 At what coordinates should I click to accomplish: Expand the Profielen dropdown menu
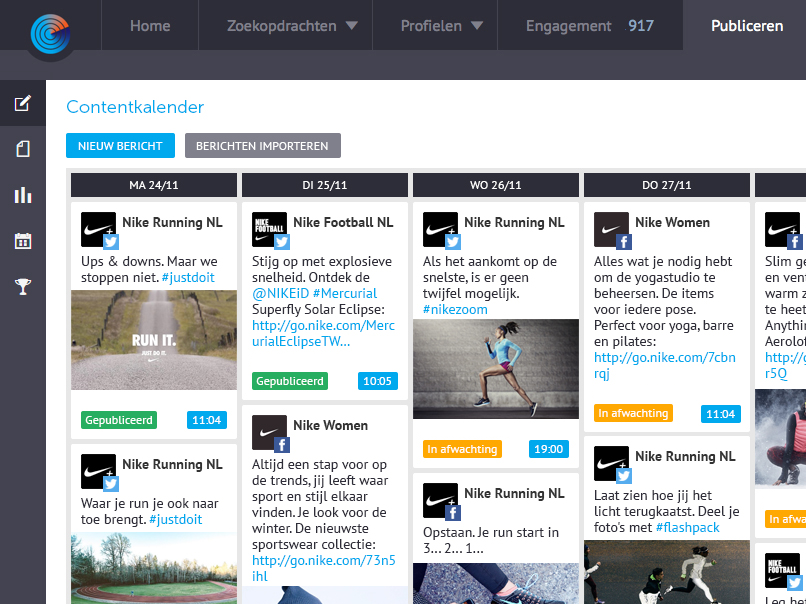(441, 26)
